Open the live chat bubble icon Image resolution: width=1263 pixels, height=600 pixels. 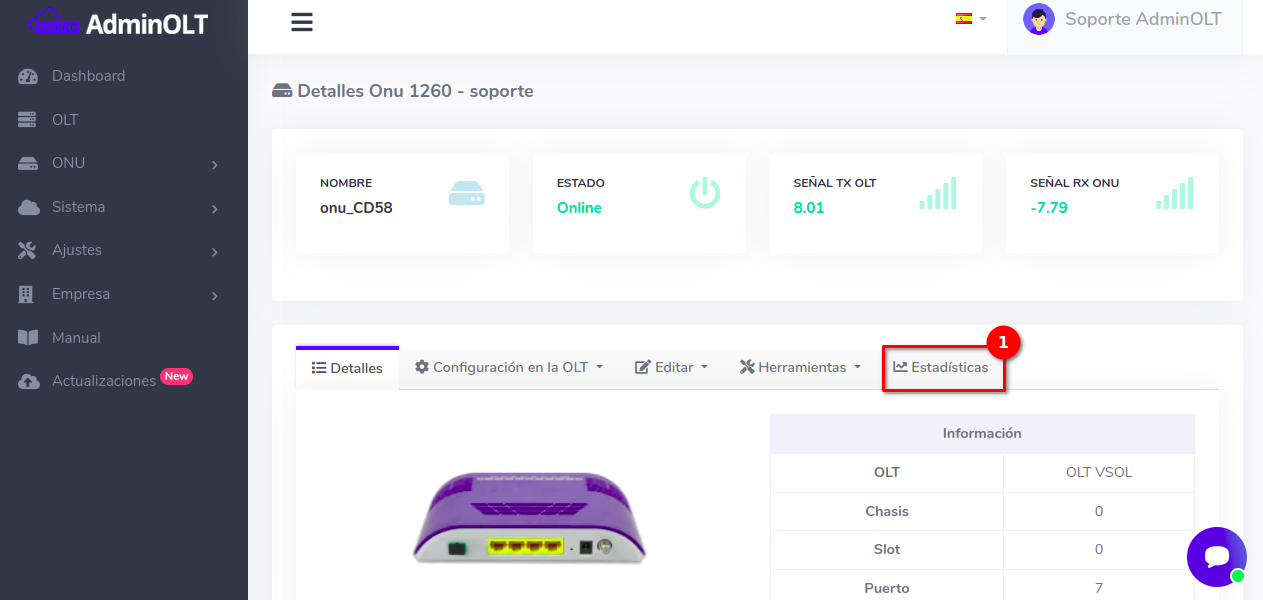coord(1216,557)
